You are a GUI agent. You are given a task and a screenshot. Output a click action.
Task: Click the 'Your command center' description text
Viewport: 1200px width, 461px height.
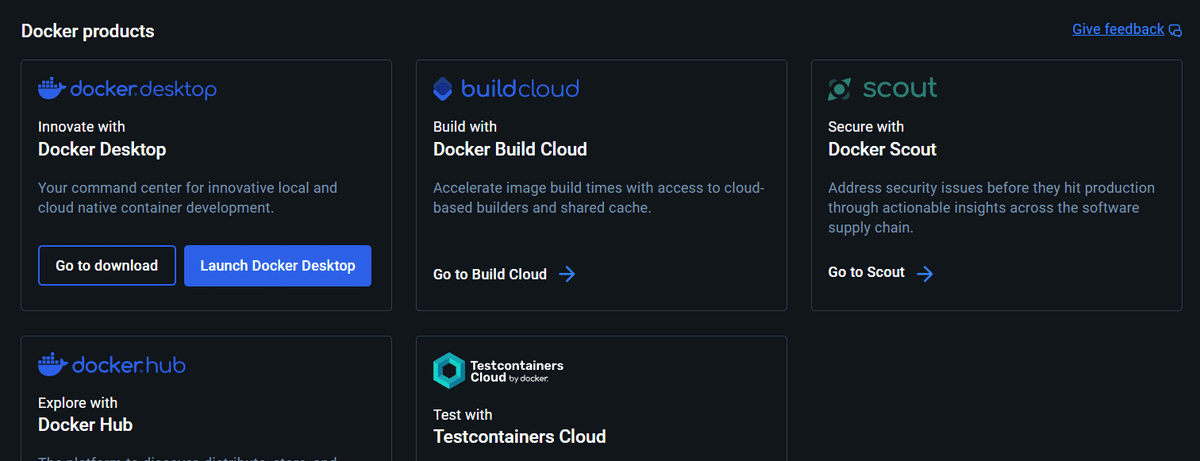tap(188, 198)
